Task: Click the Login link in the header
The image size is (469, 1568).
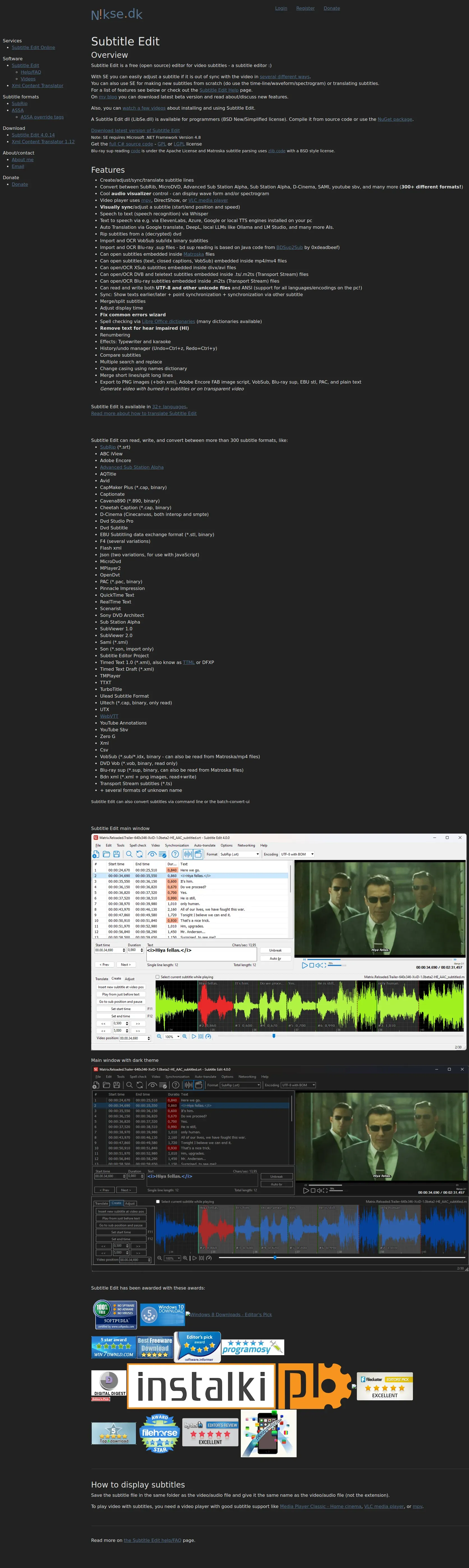Action: 281,8
